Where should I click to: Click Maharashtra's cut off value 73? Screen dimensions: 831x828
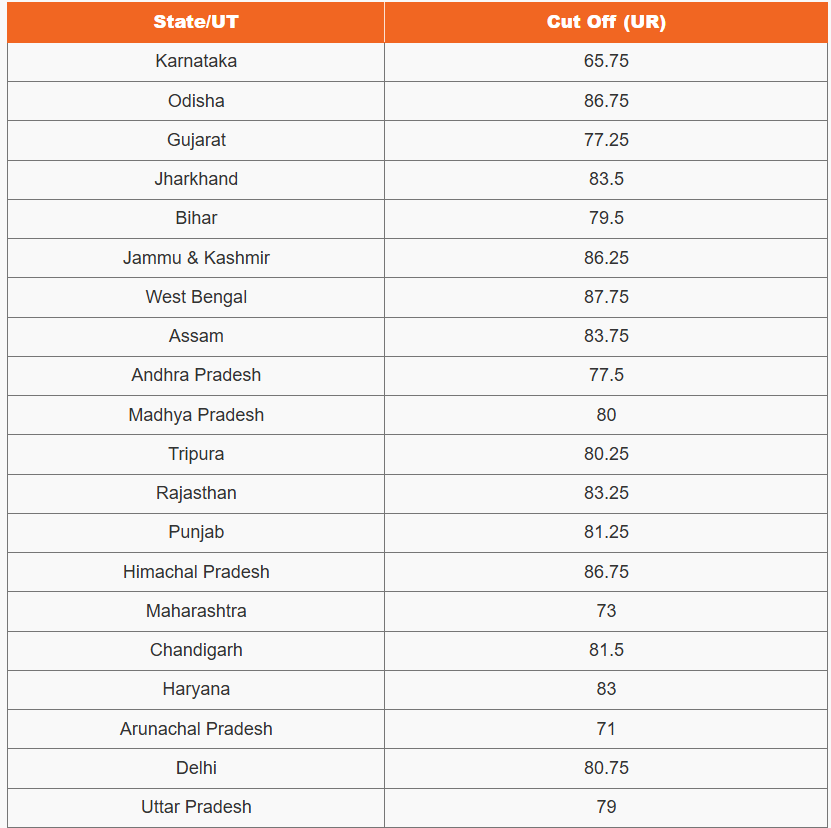click(x=606, y=611)
